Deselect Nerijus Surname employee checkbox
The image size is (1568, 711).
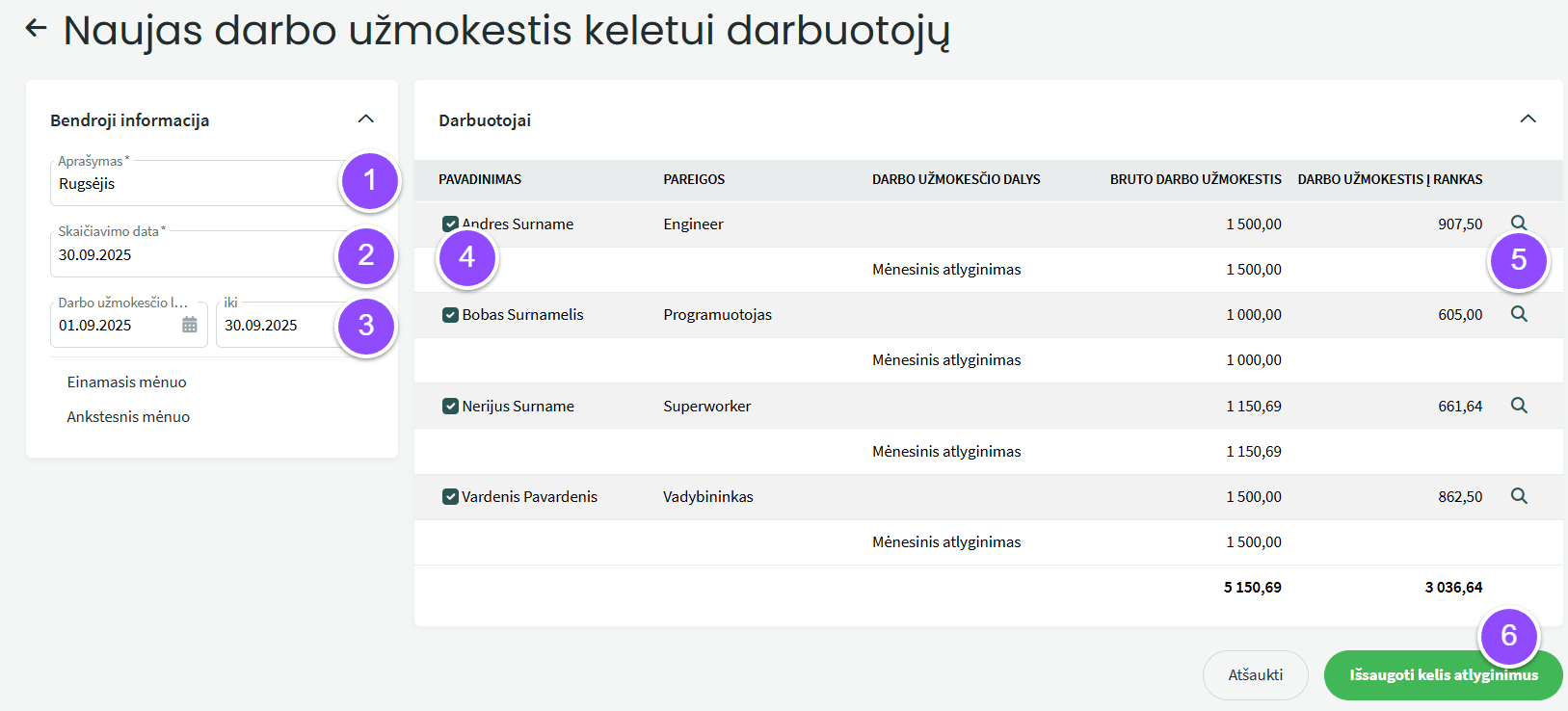coord(450,406)
